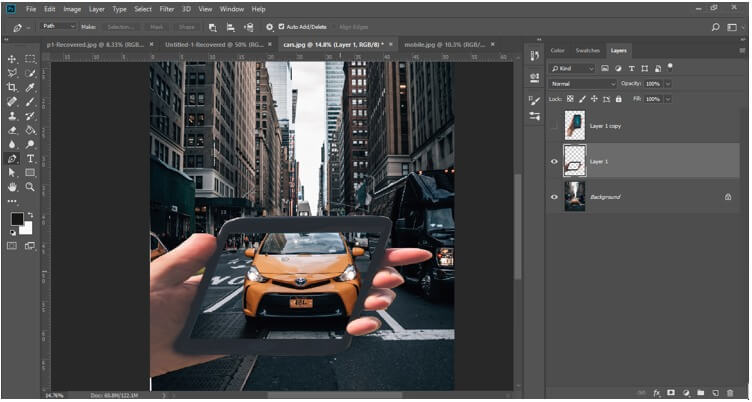Add a layer style with fx icon
Screen dimensions: 752x402
tap(656, 392)
